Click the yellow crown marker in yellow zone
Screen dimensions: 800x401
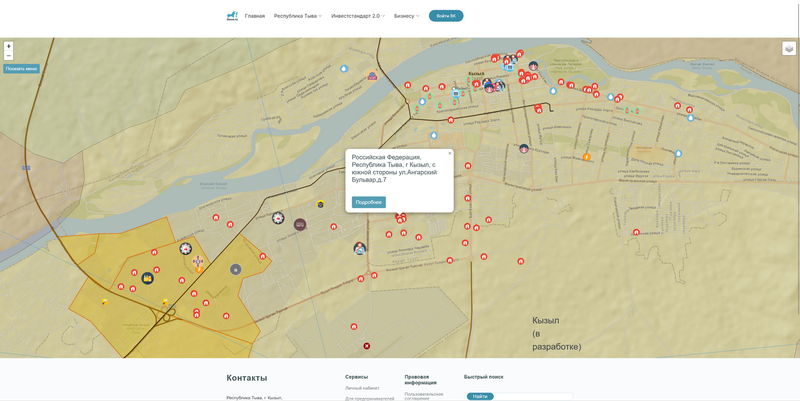(x=147, y=277)
